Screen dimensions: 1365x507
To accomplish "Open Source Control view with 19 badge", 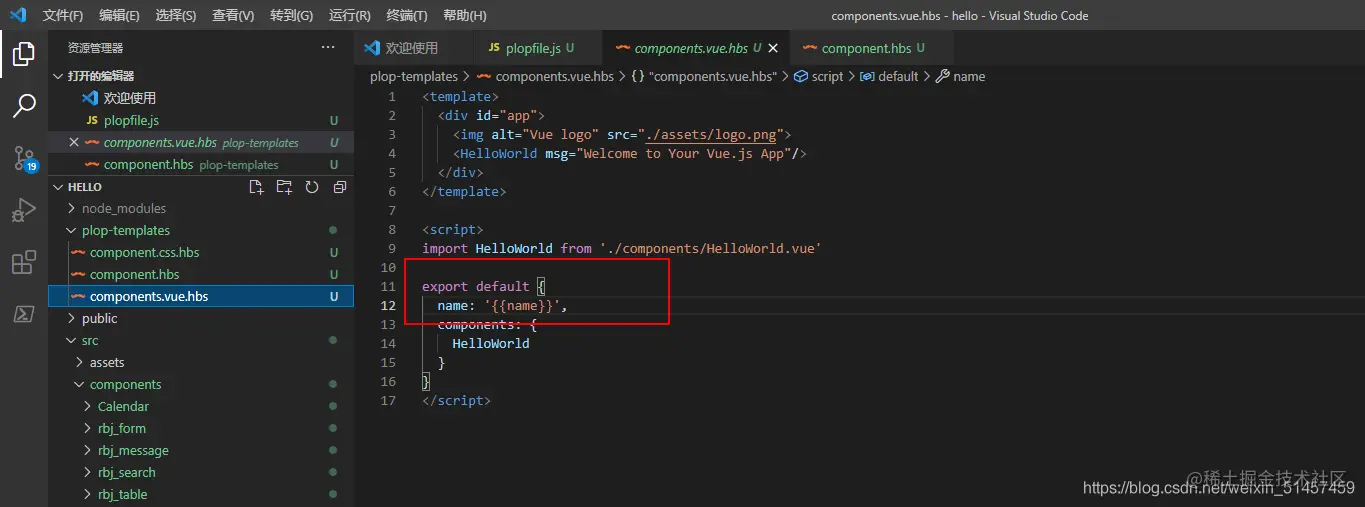I will (x=24, y=158).
